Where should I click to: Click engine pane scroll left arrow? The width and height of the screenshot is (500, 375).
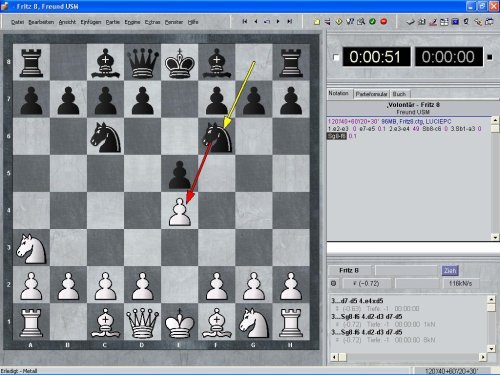(x=334, y=357)
